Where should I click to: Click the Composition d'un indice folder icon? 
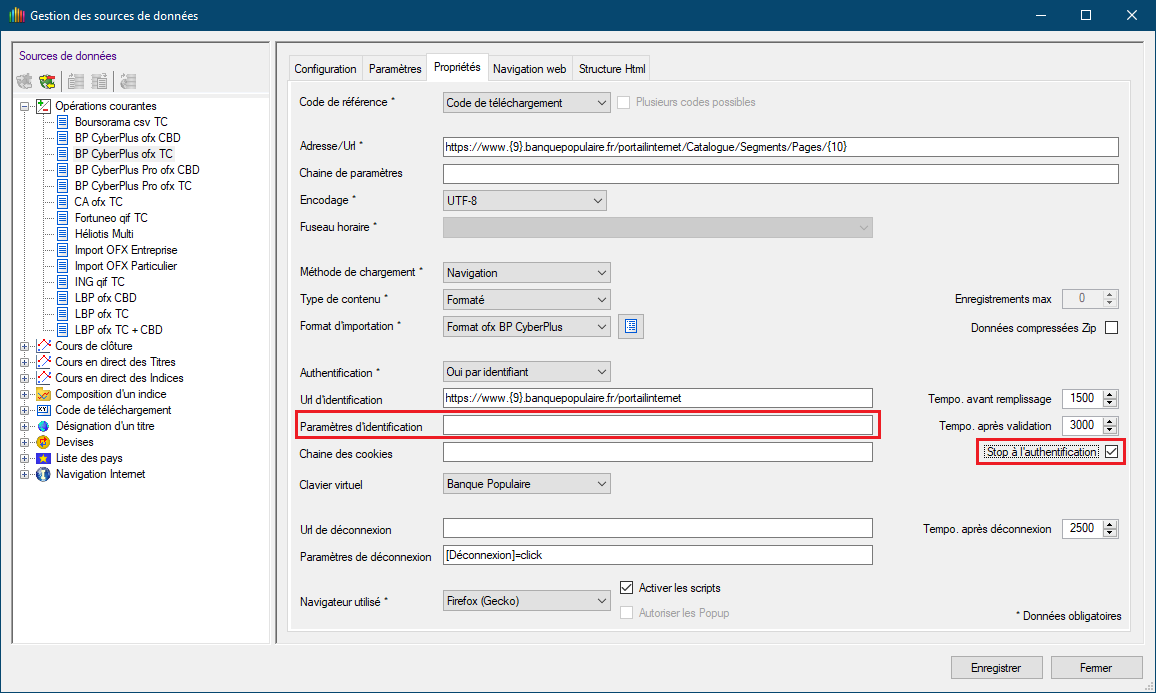tap(43, 394)
